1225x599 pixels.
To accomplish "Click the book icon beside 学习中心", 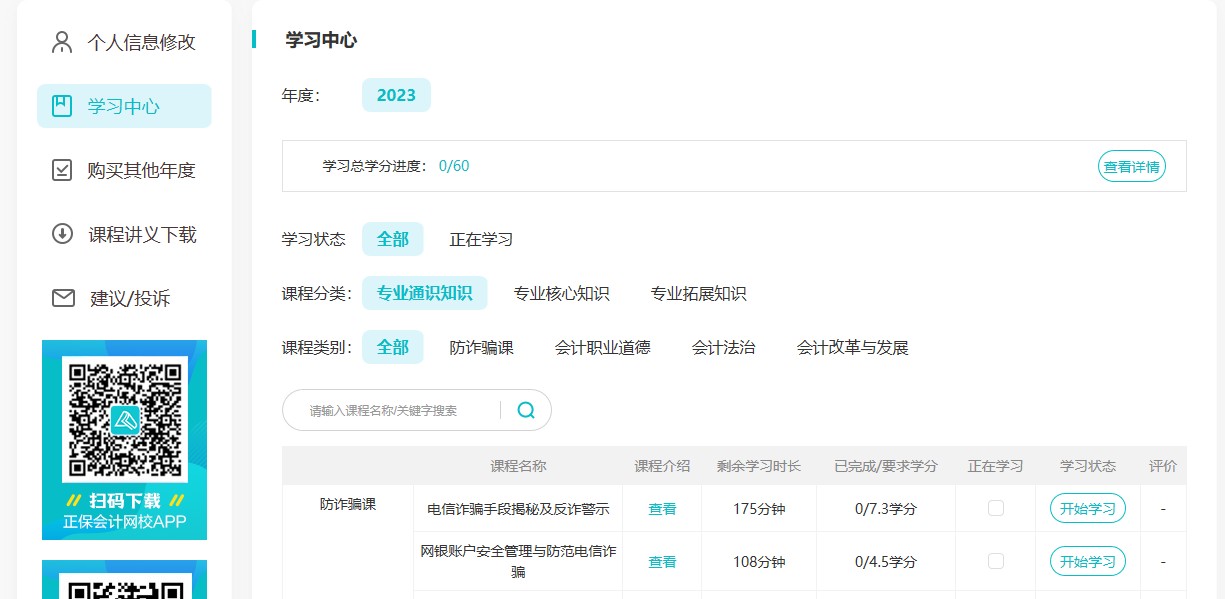I will click(62, 106).
